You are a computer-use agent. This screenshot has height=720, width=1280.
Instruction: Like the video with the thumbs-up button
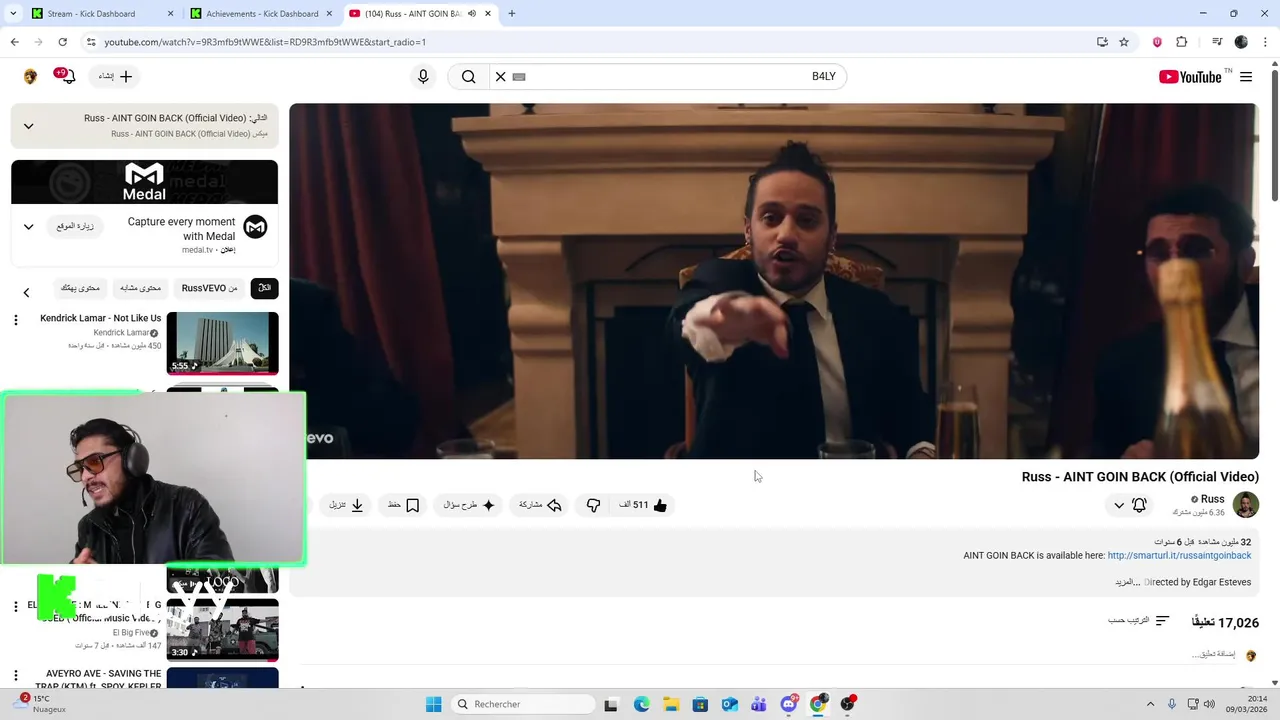(643, 505)
